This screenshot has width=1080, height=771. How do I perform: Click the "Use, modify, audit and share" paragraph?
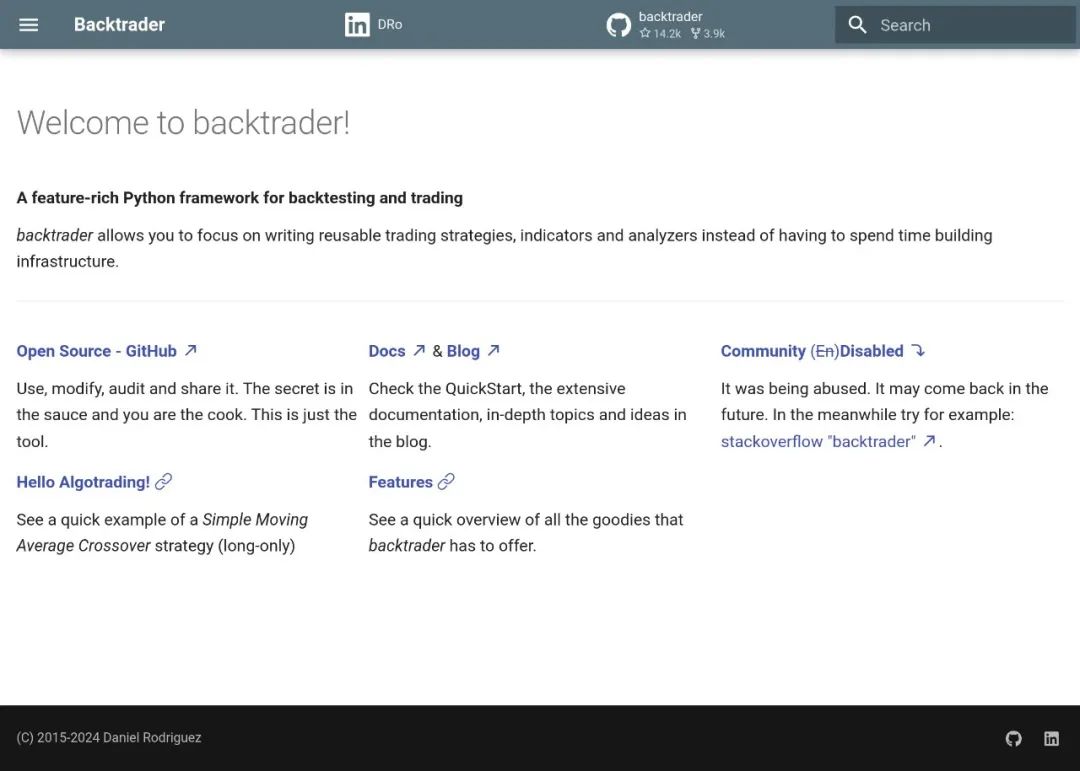tap(186, 414)
